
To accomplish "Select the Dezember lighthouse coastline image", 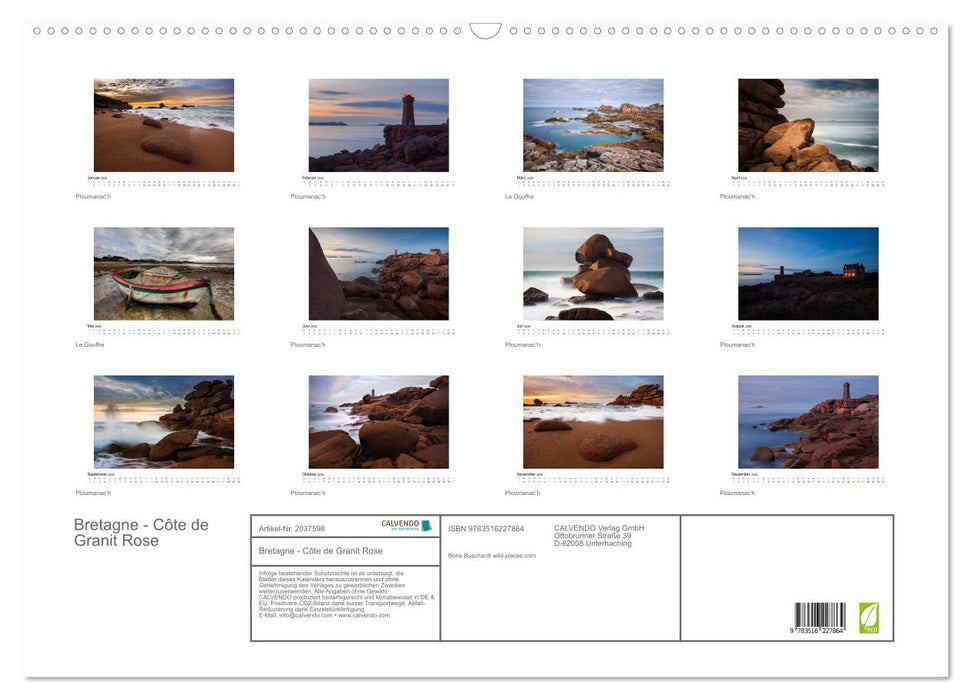I will 807,421.
